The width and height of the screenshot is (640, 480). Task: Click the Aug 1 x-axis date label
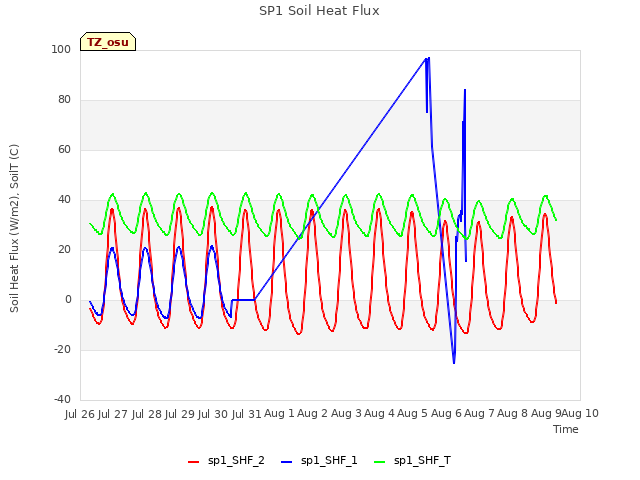pyautogui.click(x=279, y=414)
